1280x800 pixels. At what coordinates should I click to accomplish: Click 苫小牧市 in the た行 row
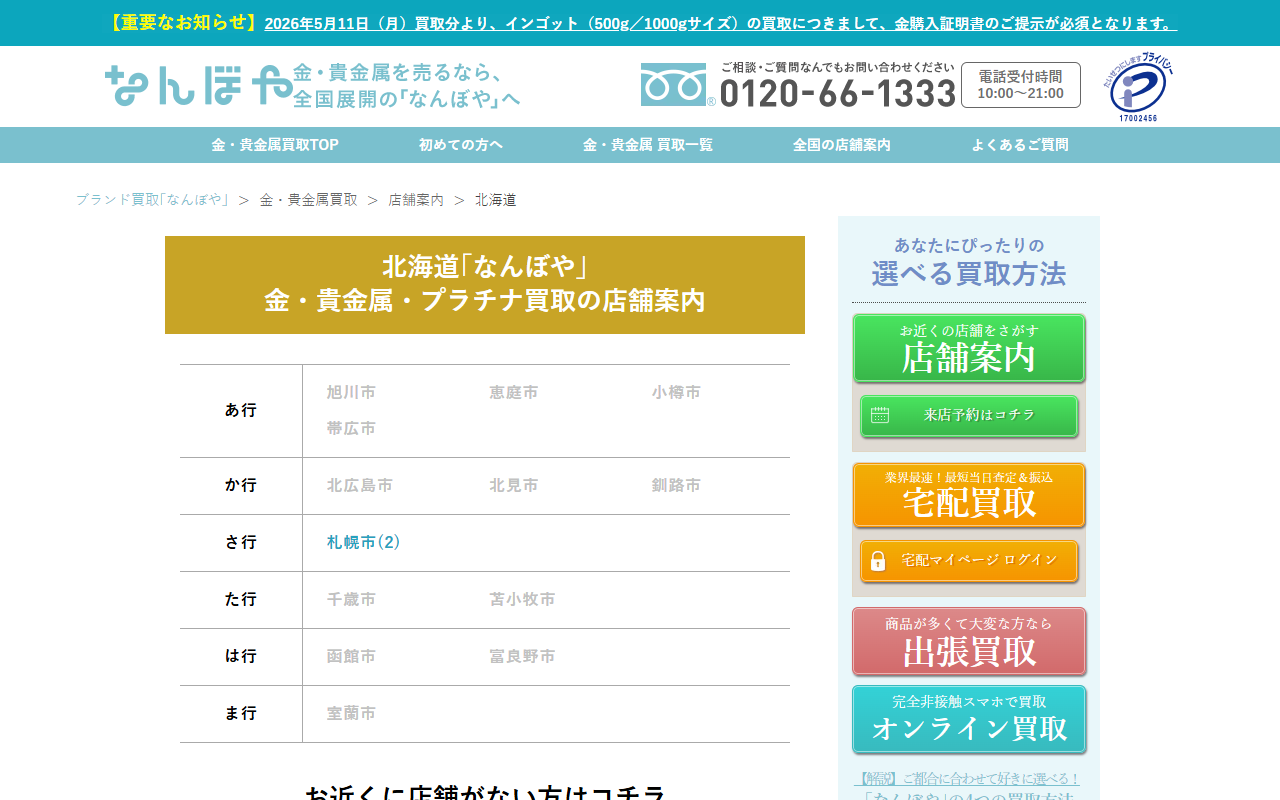522,599
